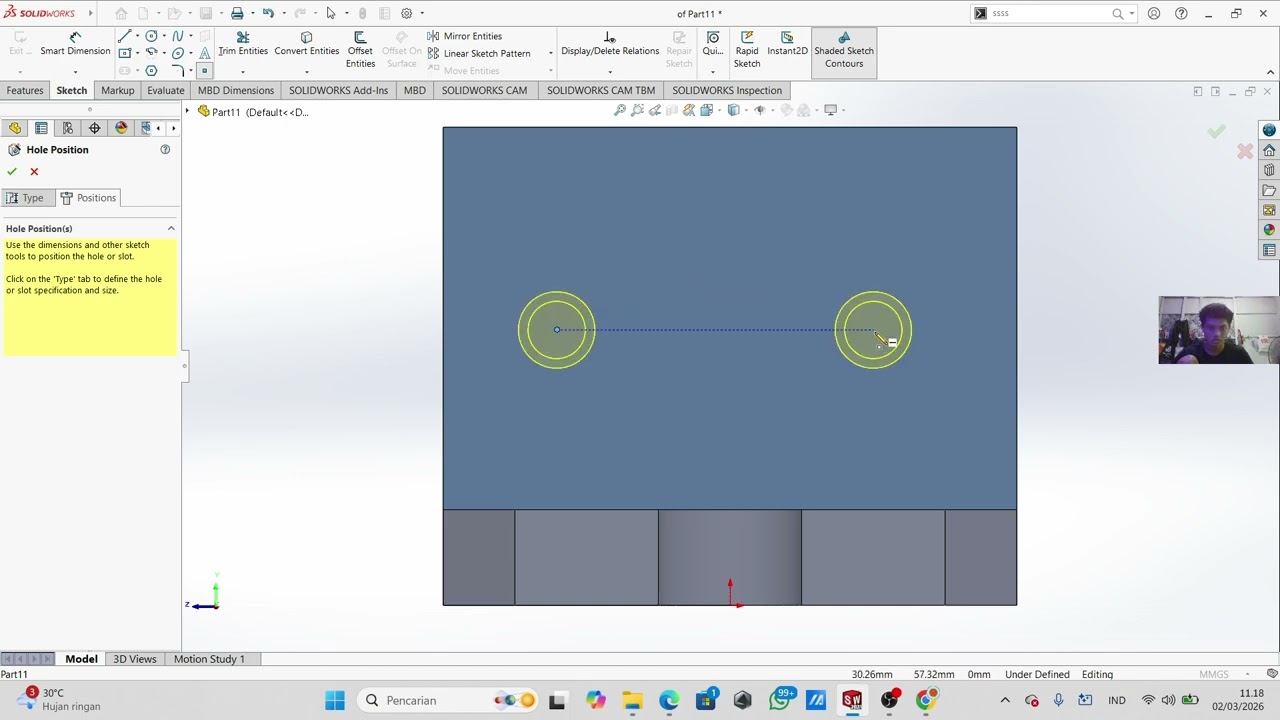Select the Circle sketch tool
The image size is (1280, 720).
(x=151, y=36)
